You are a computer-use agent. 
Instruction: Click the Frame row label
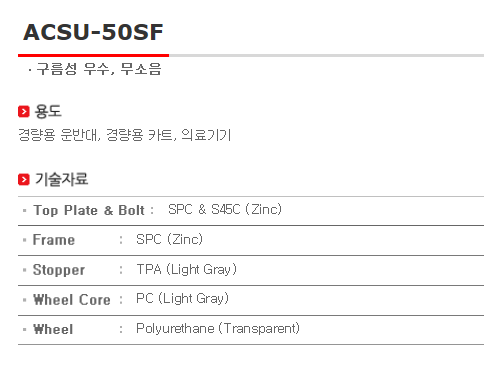coord(54,240)
